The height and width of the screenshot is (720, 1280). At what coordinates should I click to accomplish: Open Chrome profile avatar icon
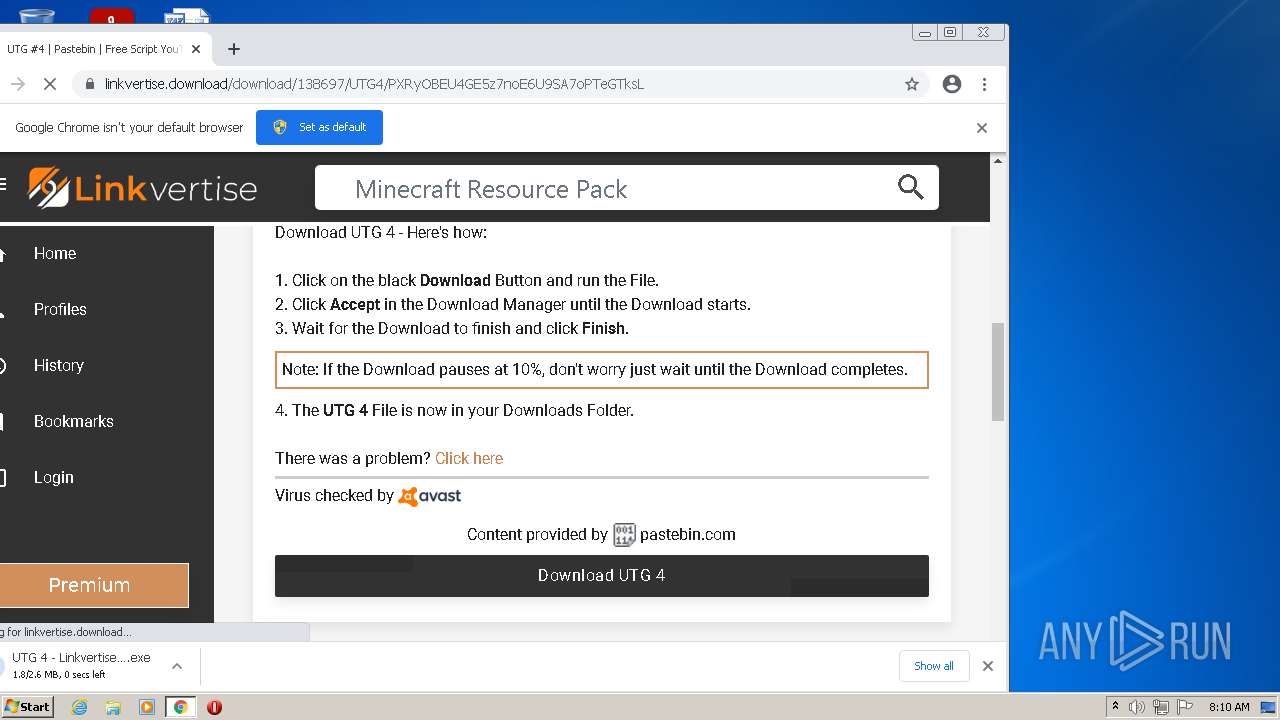[x=952, y=84]
